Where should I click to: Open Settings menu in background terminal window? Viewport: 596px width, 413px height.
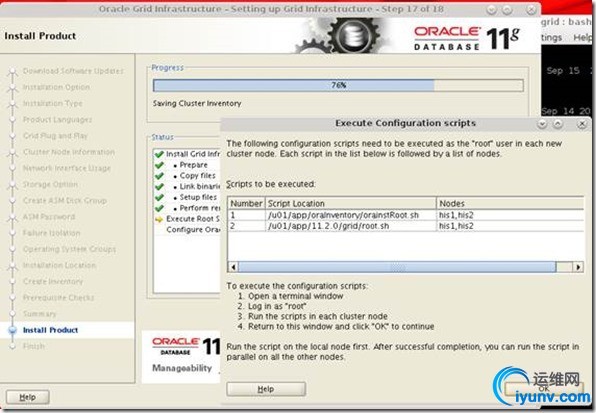coord(552,38)
